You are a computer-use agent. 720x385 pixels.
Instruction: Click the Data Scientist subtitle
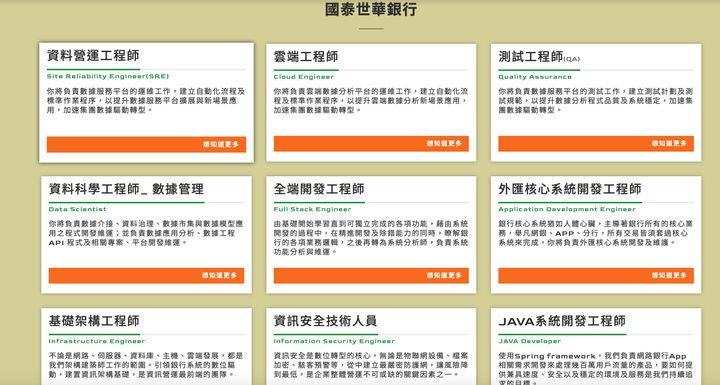(77, 209)
